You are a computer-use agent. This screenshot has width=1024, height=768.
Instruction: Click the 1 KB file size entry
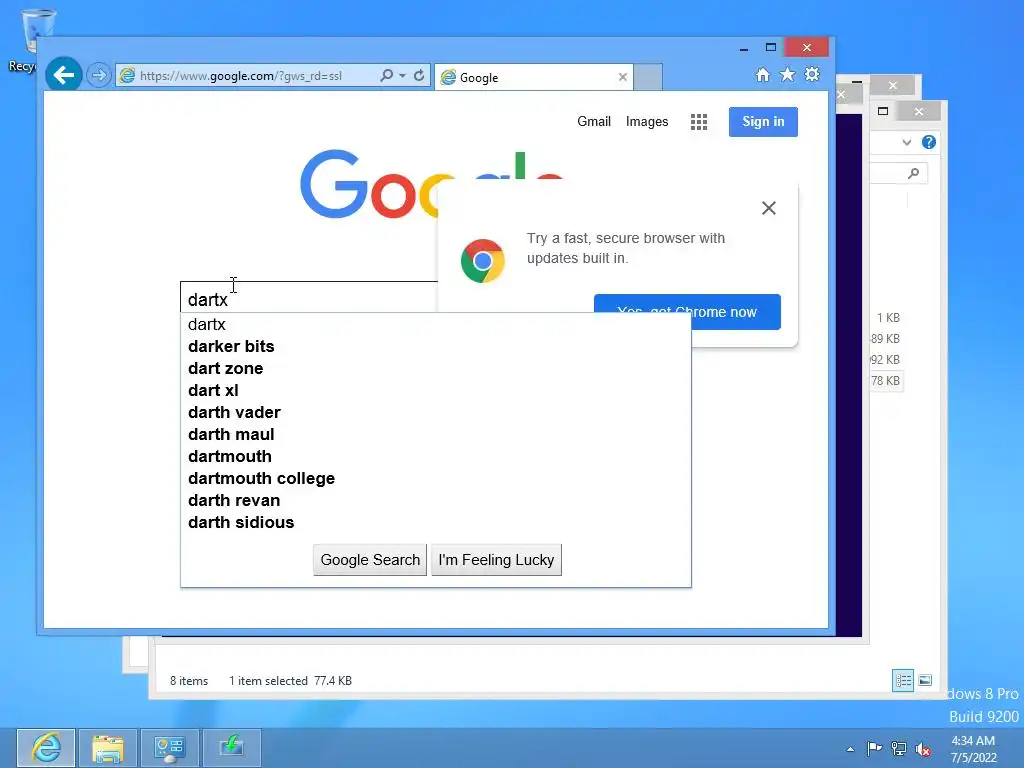click(888, 318)
